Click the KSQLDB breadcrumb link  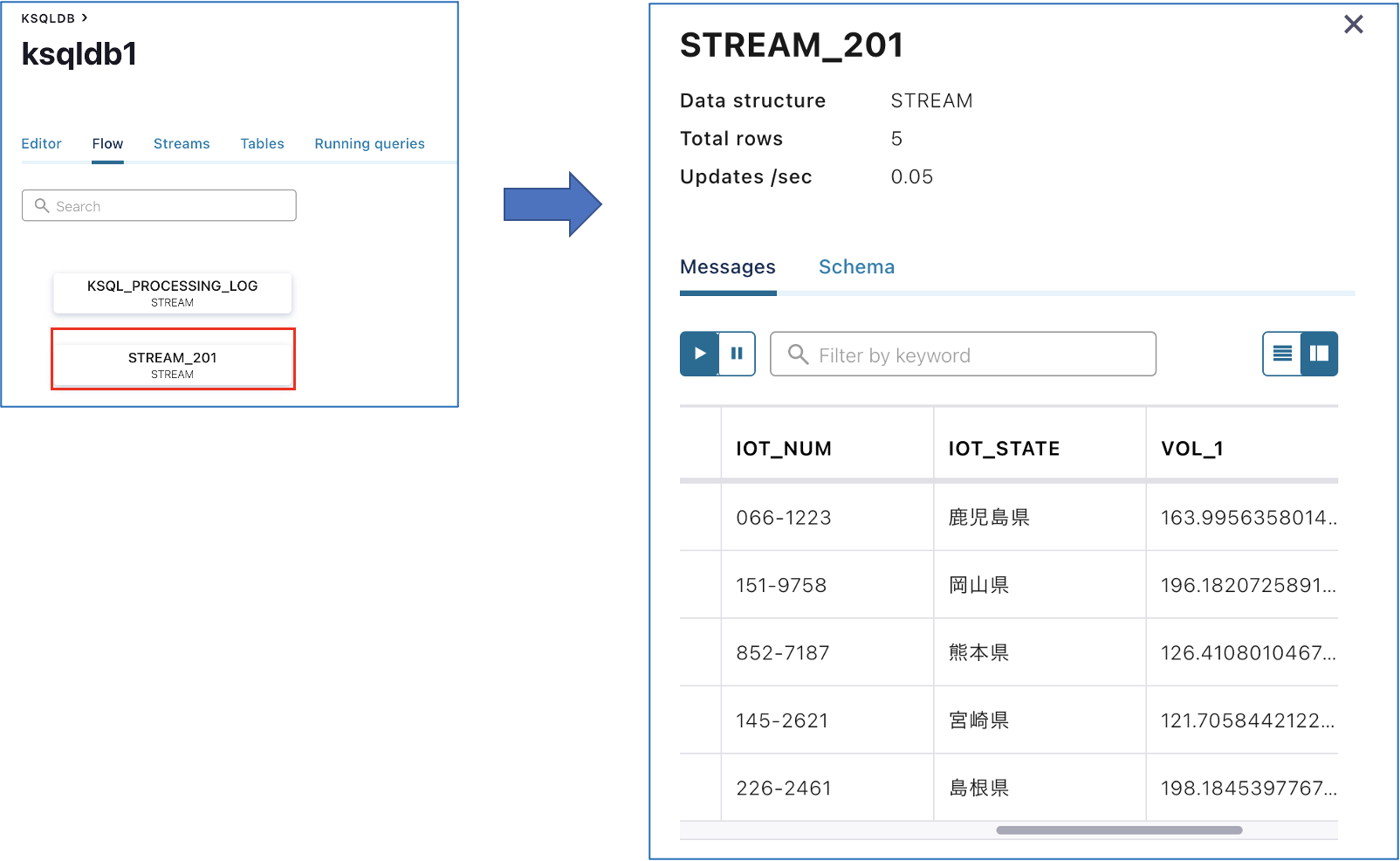click(x=48, y=18)
